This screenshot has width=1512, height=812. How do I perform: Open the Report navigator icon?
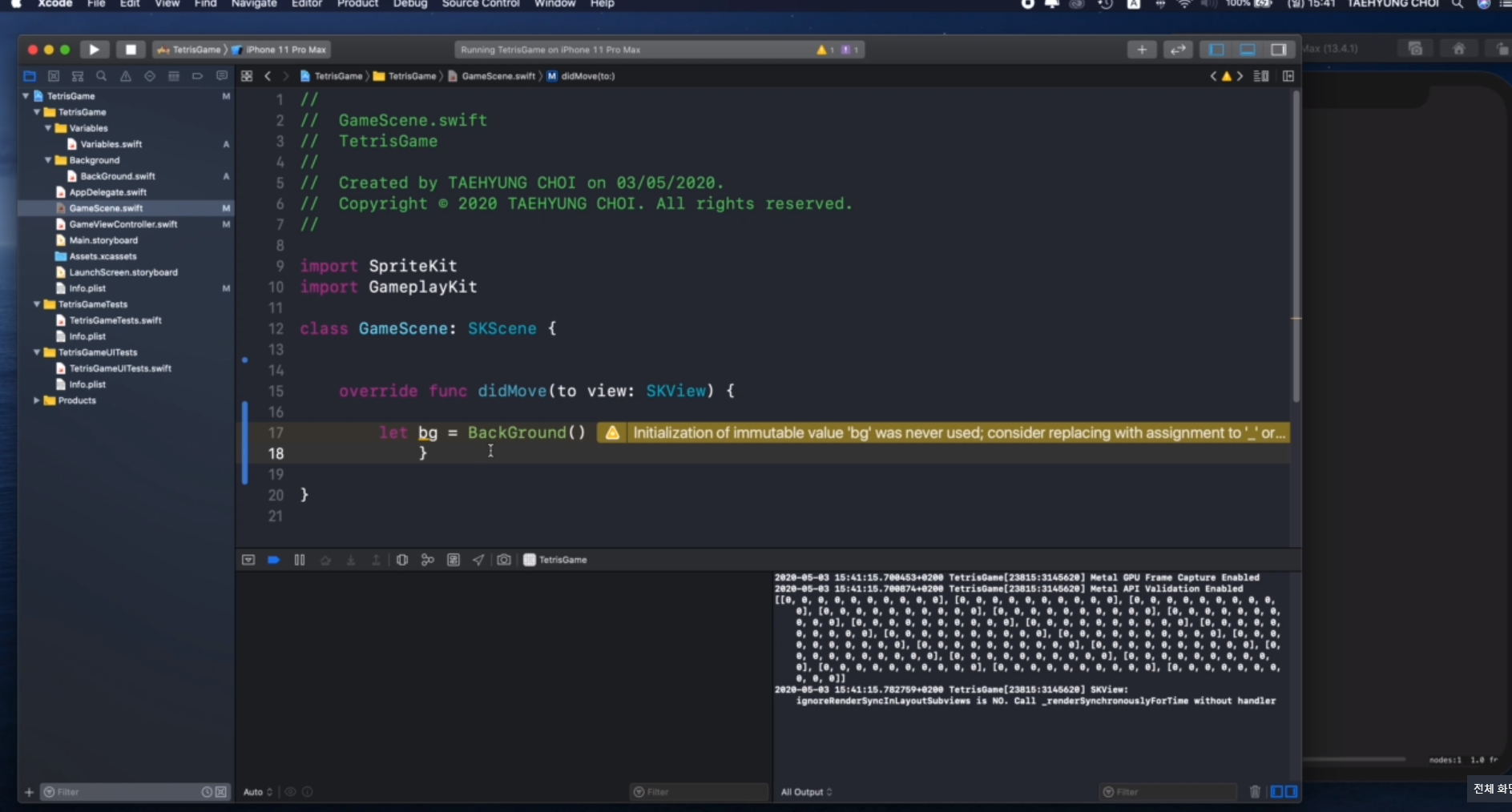pyautogui.click(x=222, y=76)
